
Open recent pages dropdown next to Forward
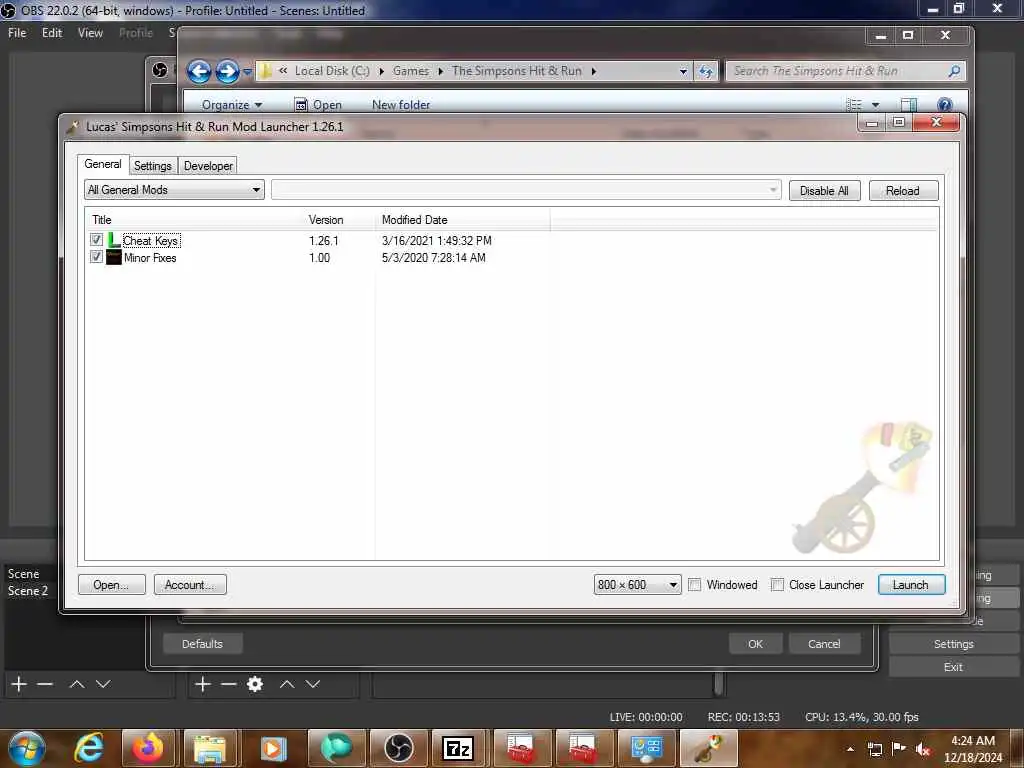pyautogui.click(x=247, y=71)
